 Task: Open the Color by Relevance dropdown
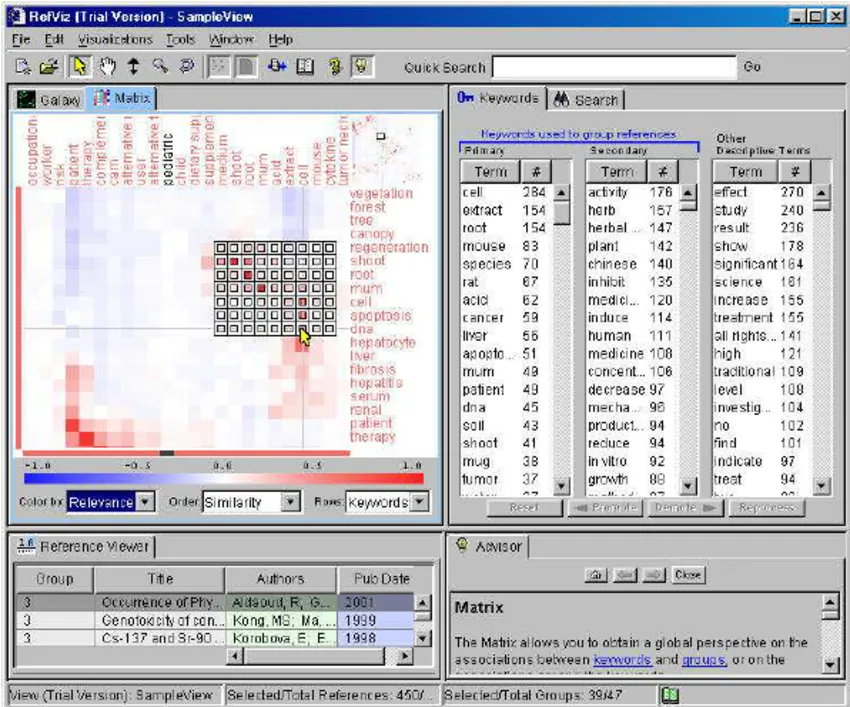[110, 502]
